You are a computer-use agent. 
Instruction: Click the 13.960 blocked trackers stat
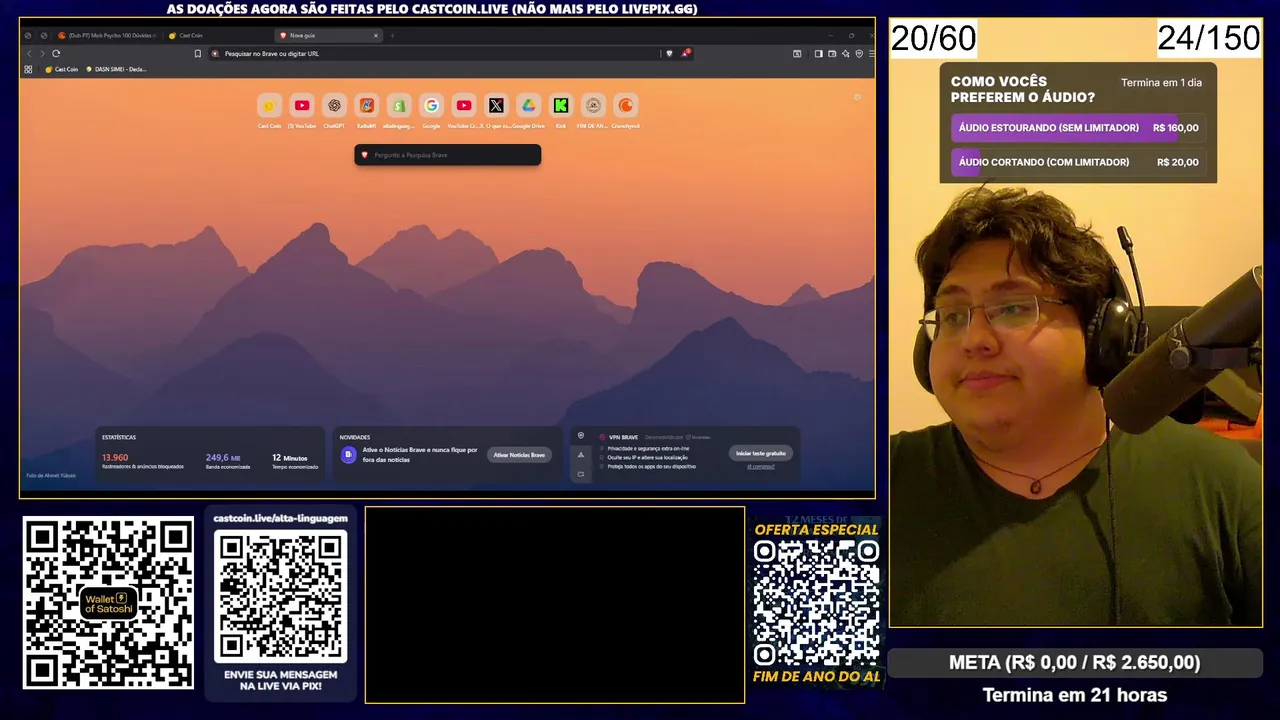coord(142,461)
